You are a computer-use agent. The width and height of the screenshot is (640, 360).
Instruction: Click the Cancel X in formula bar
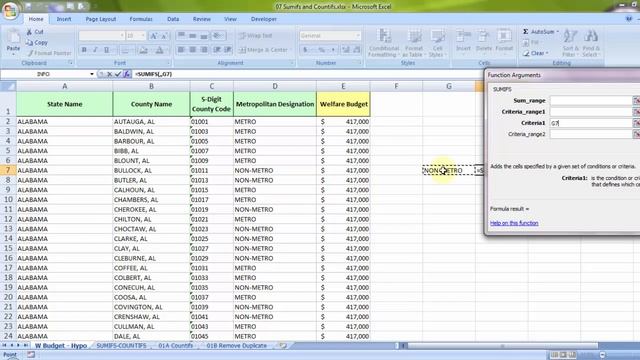pyautogui.click(x=109, y=74)
